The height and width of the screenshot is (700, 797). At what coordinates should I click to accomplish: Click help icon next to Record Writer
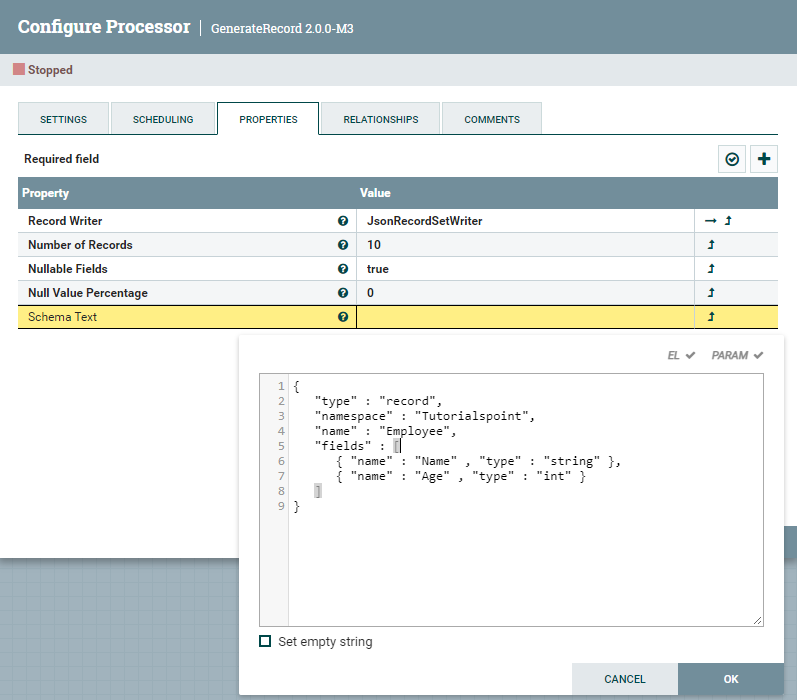pyautogui.click(x=343, y=221)
